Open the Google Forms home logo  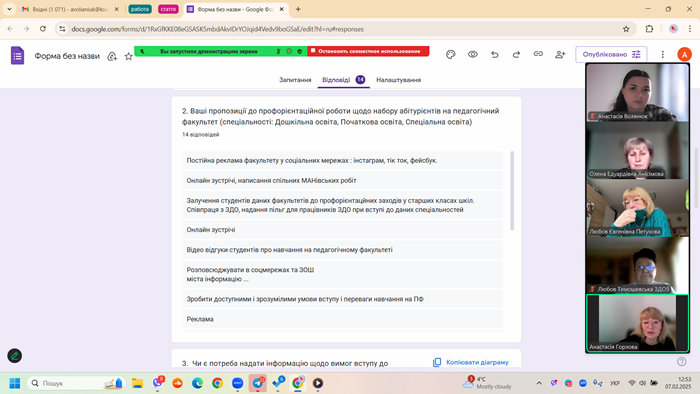17,56
